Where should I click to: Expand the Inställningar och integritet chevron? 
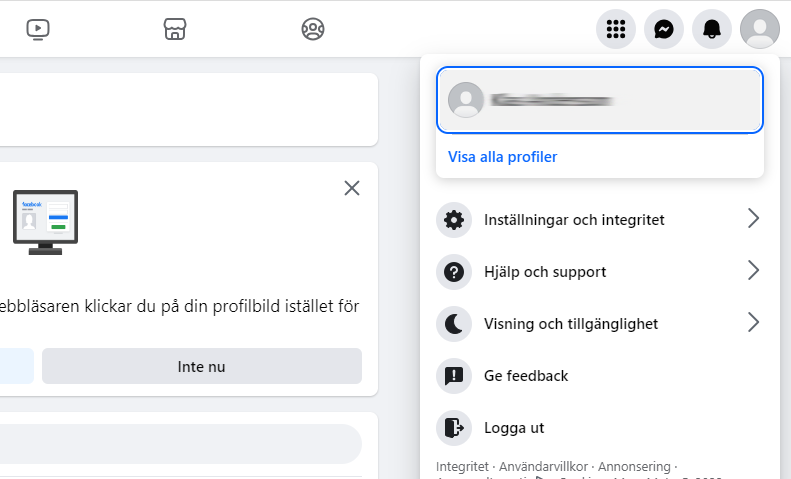(x=753, y=219)
